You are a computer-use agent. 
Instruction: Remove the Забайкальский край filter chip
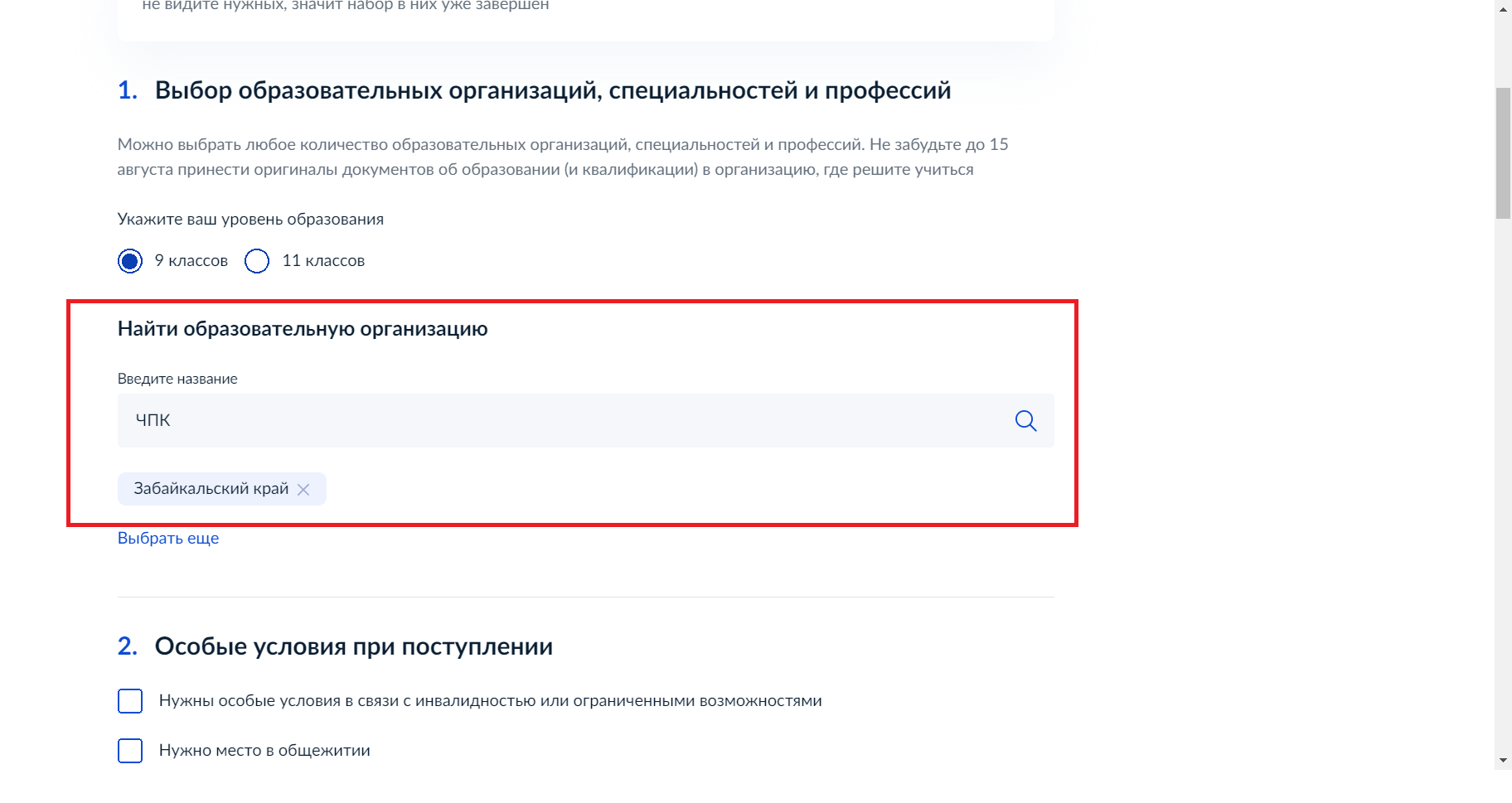(303, 489)
